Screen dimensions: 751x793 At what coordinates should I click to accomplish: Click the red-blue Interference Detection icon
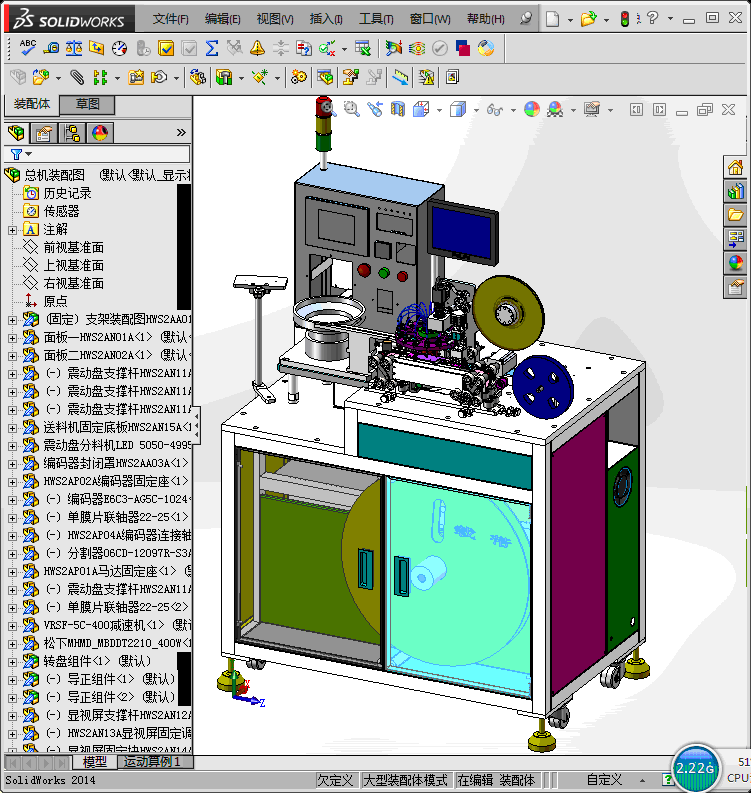pyautogui.click(x=463, y=48)
